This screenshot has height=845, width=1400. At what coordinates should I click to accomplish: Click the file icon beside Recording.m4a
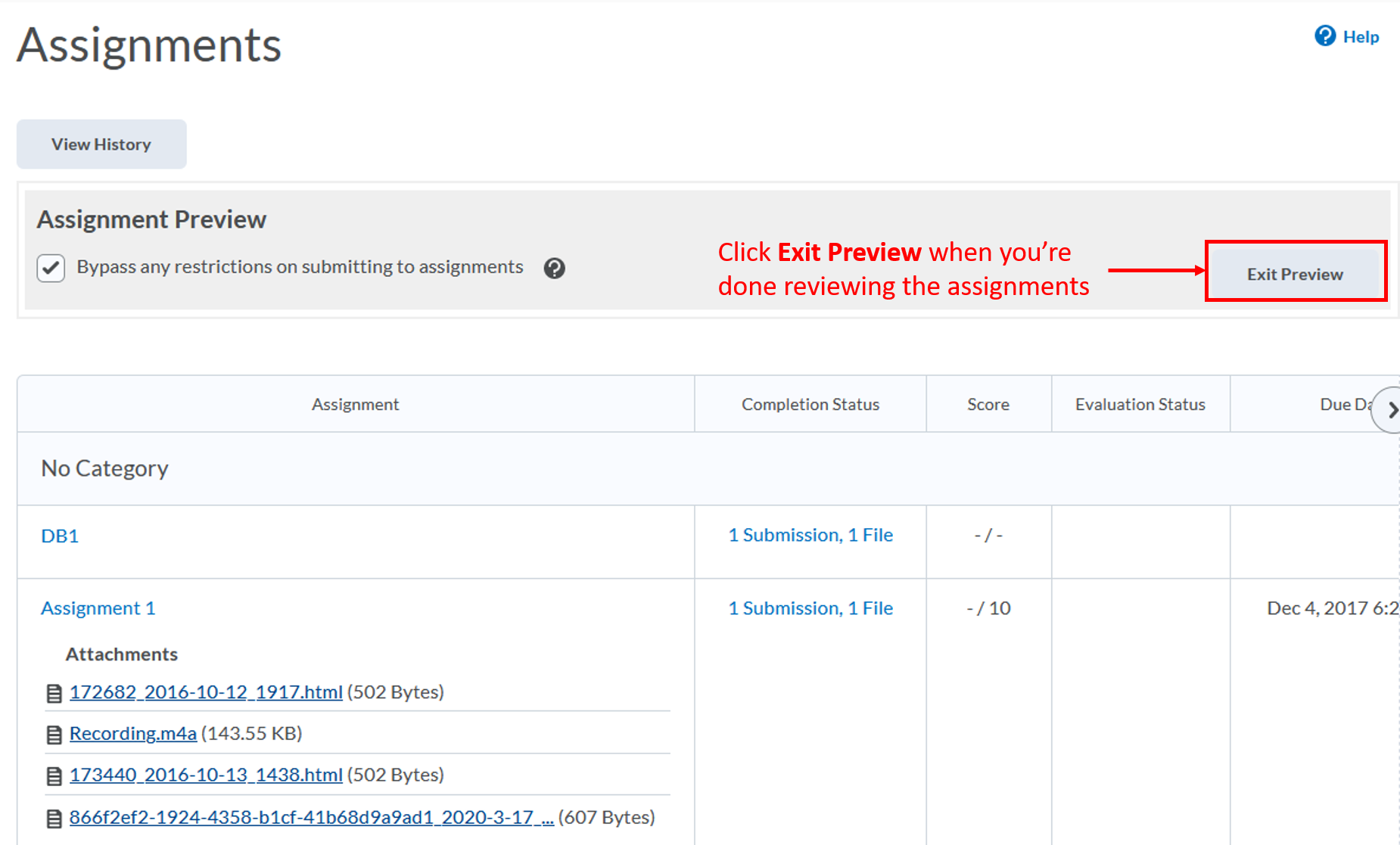53,733
